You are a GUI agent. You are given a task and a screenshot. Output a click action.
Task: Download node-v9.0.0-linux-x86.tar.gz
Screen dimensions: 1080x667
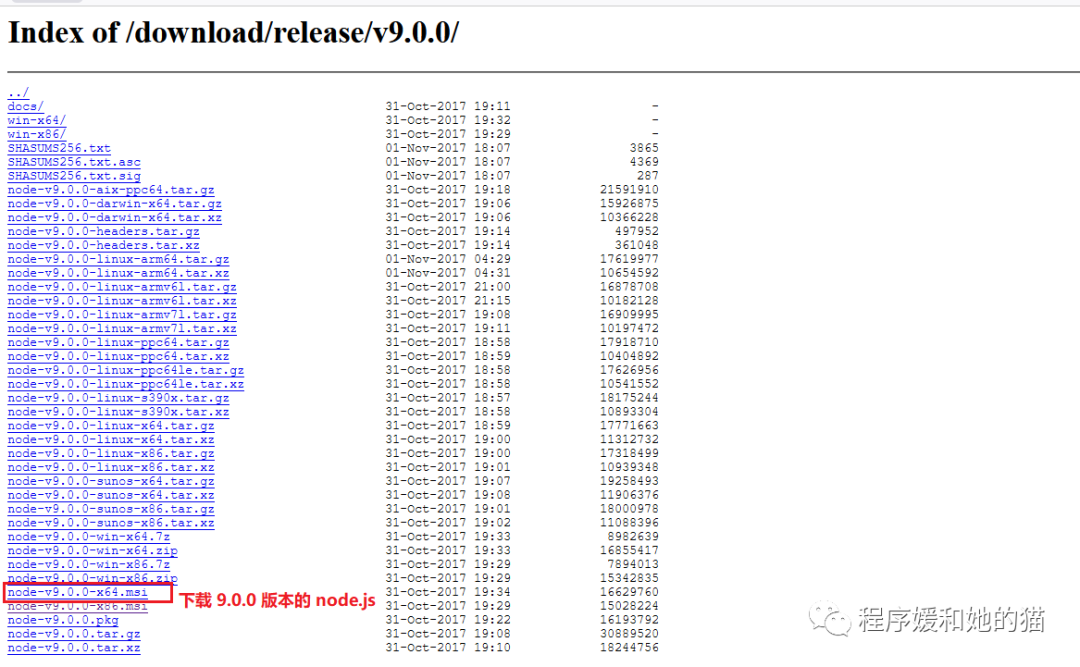click(x=111, y=453)
